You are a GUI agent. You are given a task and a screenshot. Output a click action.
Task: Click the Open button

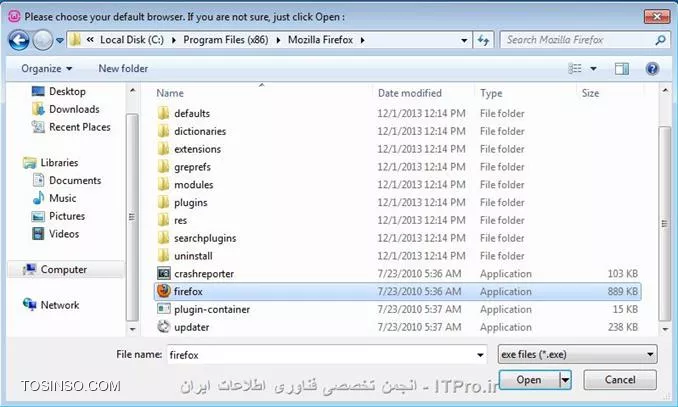click(x=529, y=380)
